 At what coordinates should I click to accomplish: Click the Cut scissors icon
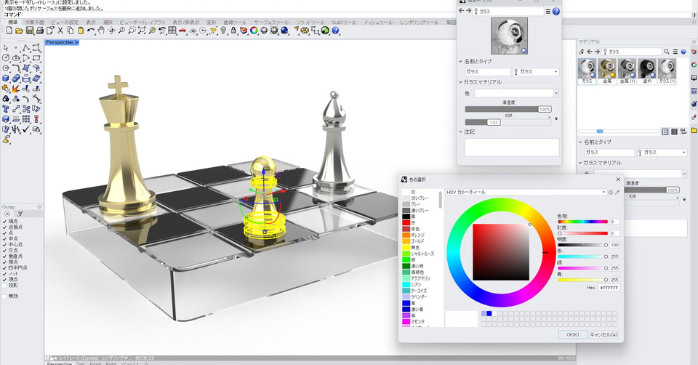(61, 31)
